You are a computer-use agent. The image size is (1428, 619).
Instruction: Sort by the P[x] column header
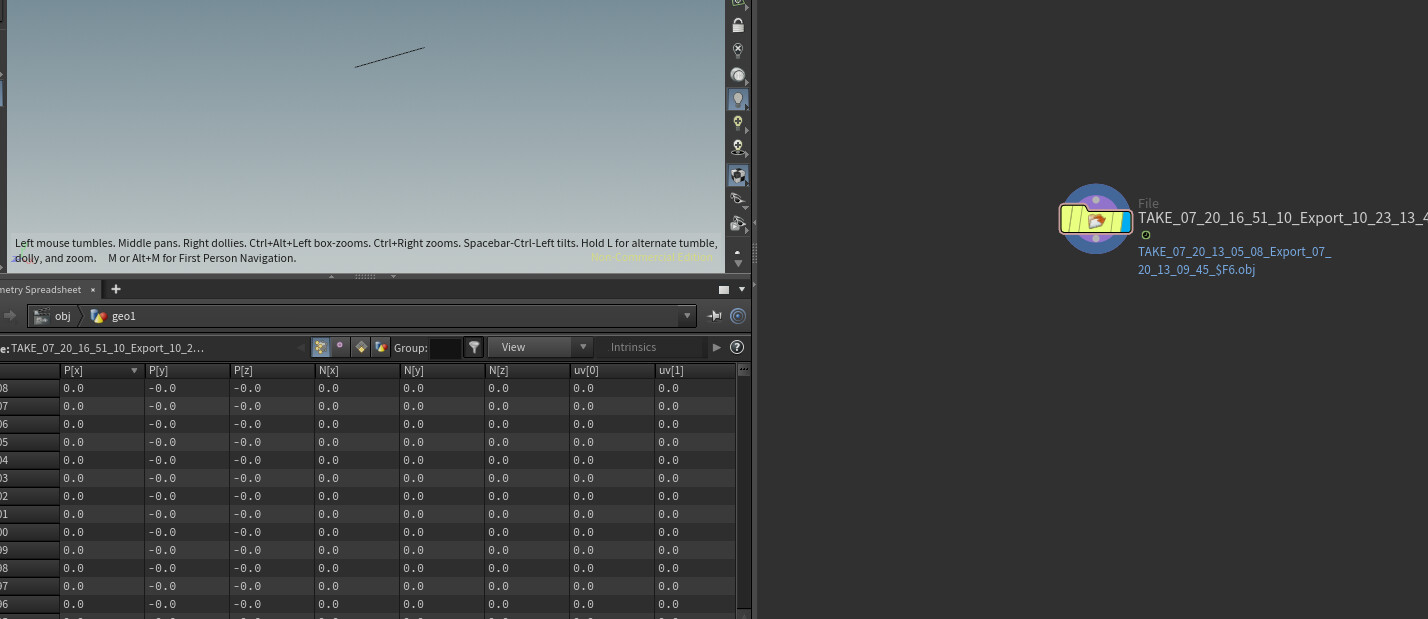(95, 371)
